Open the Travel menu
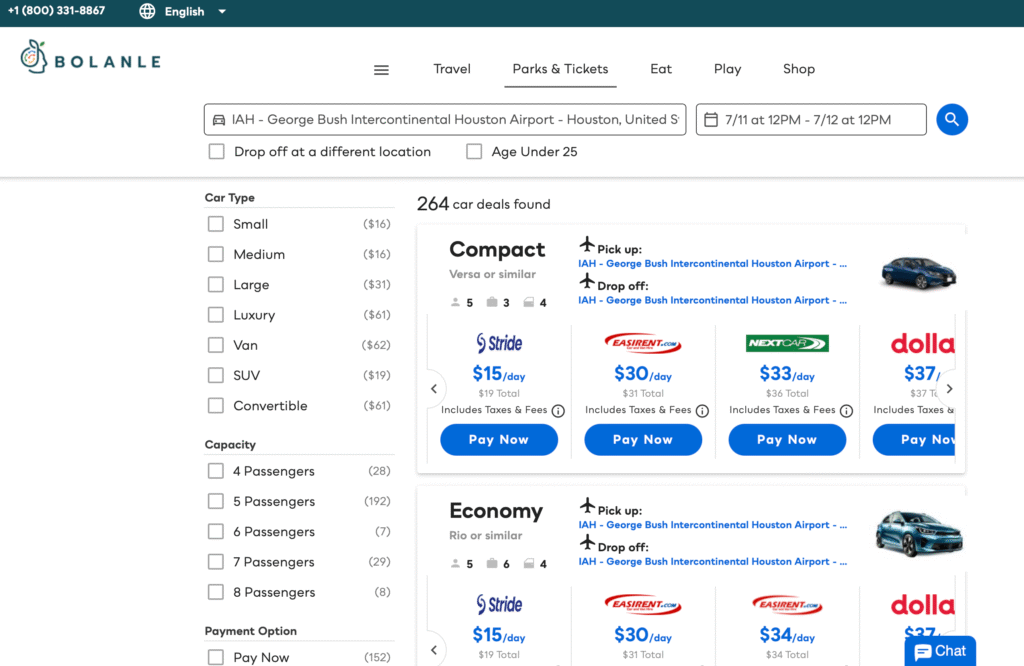 [x=452, y=69]
